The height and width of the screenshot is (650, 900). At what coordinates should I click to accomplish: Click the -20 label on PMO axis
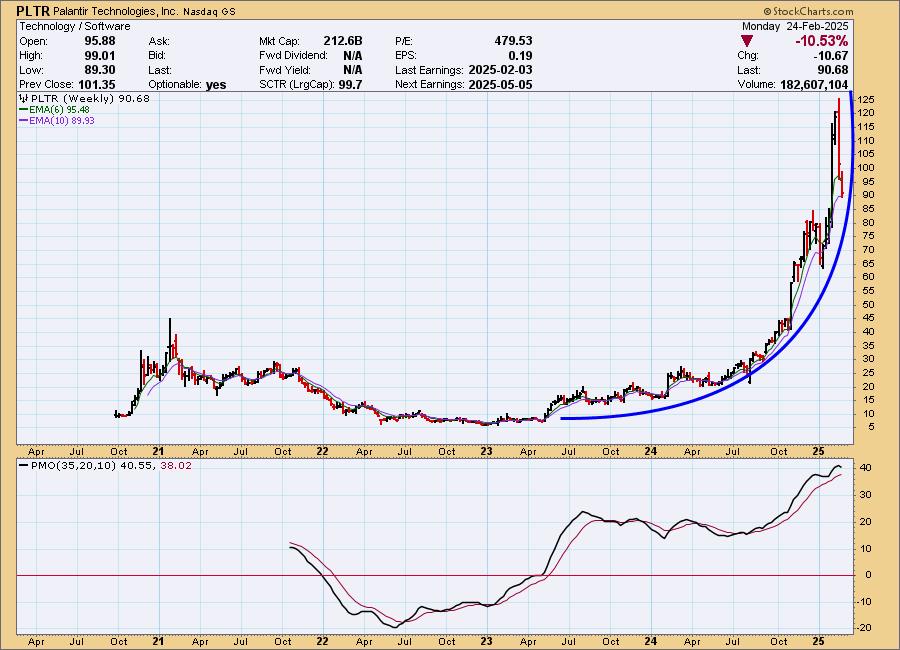click(864, 628)
